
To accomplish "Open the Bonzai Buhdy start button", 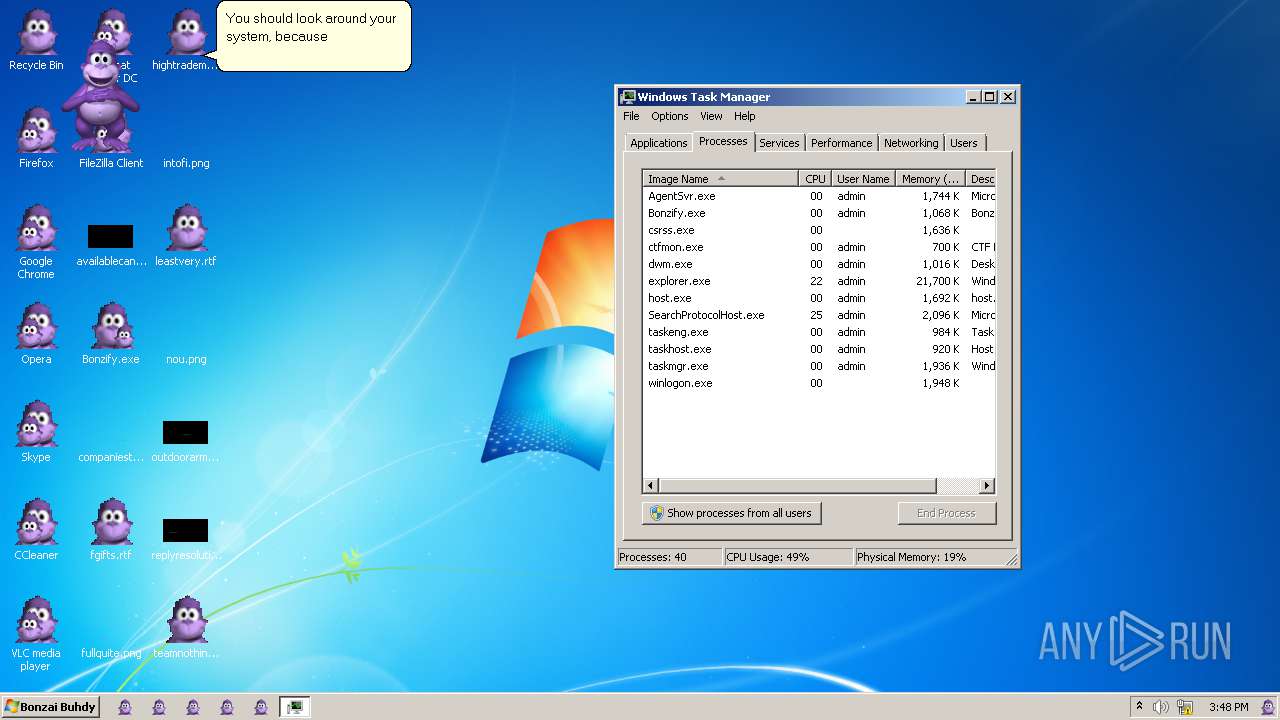I will (x=51, y=707).
